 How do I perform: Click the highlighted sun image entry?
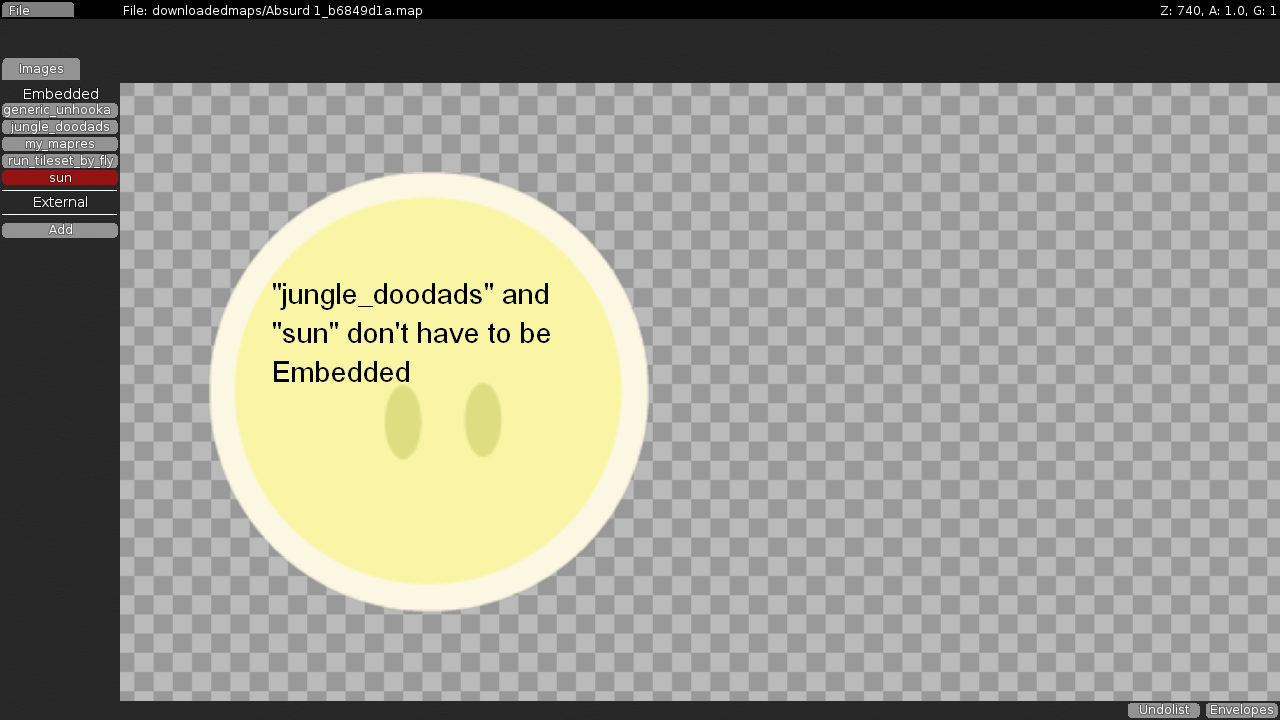pyautogui.click(x=60, y=178)
